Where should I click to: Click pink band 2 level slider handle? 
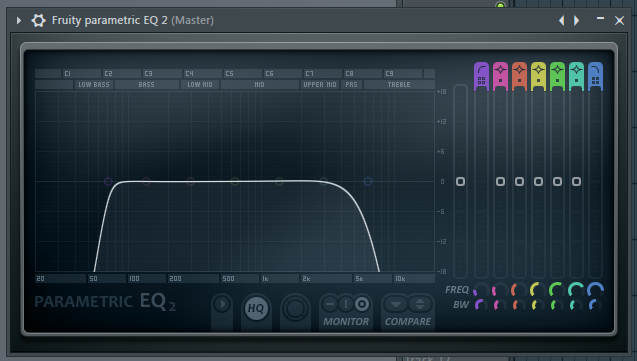500,182
